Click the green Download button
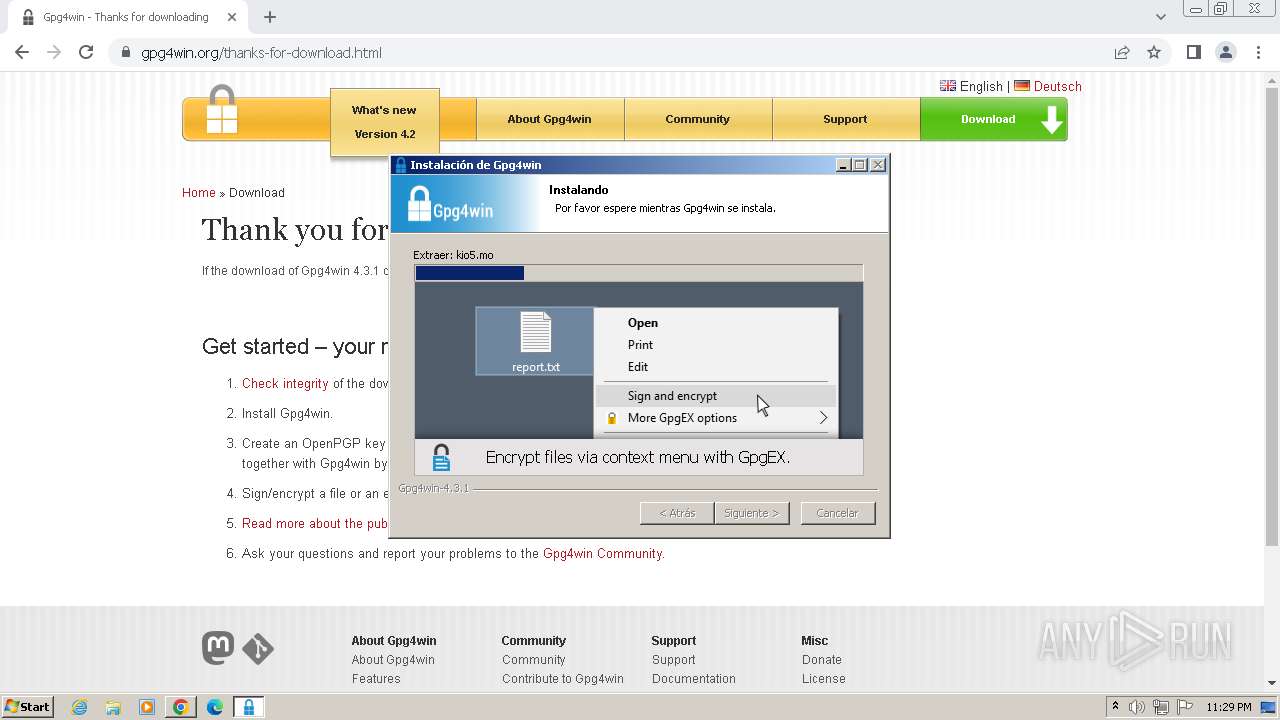Image resolution: width=1280 pixels, height=720 pixels. (x=993, y=119)
